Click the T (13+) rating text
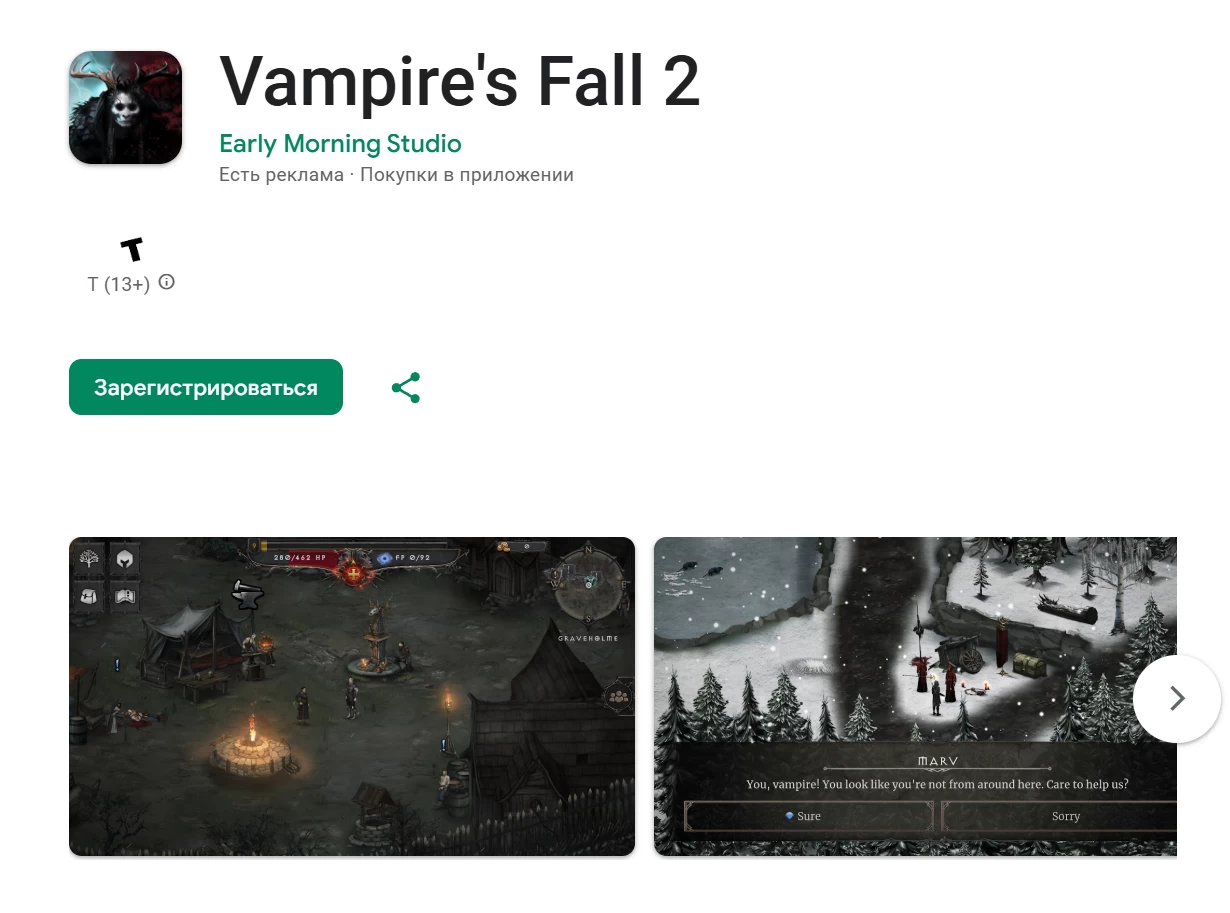This screenshot has width=1230, height=913. (119, 284)
